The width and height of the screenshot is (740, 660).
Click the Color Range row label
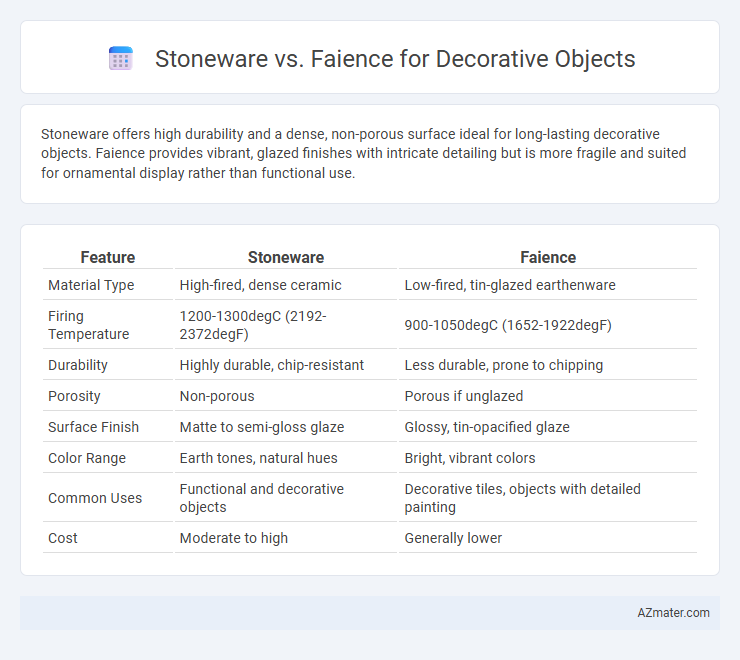87,458
